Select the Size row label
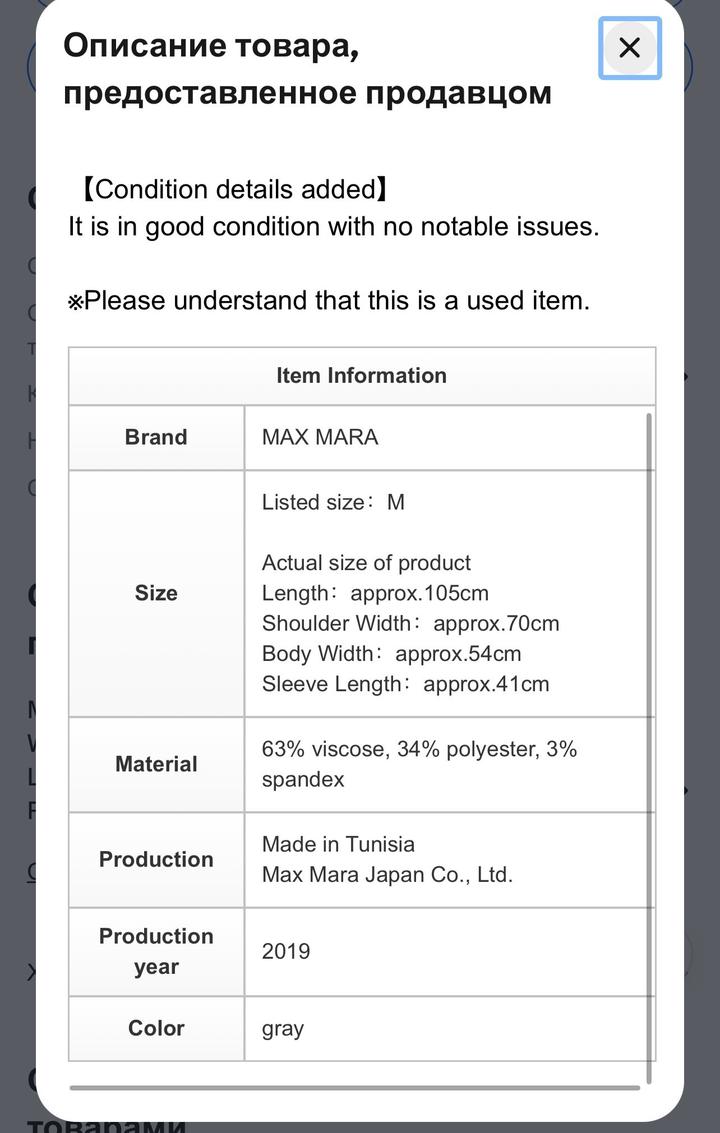The width and height of the screenshot is (720, 1133). click(x=155, y=593)
